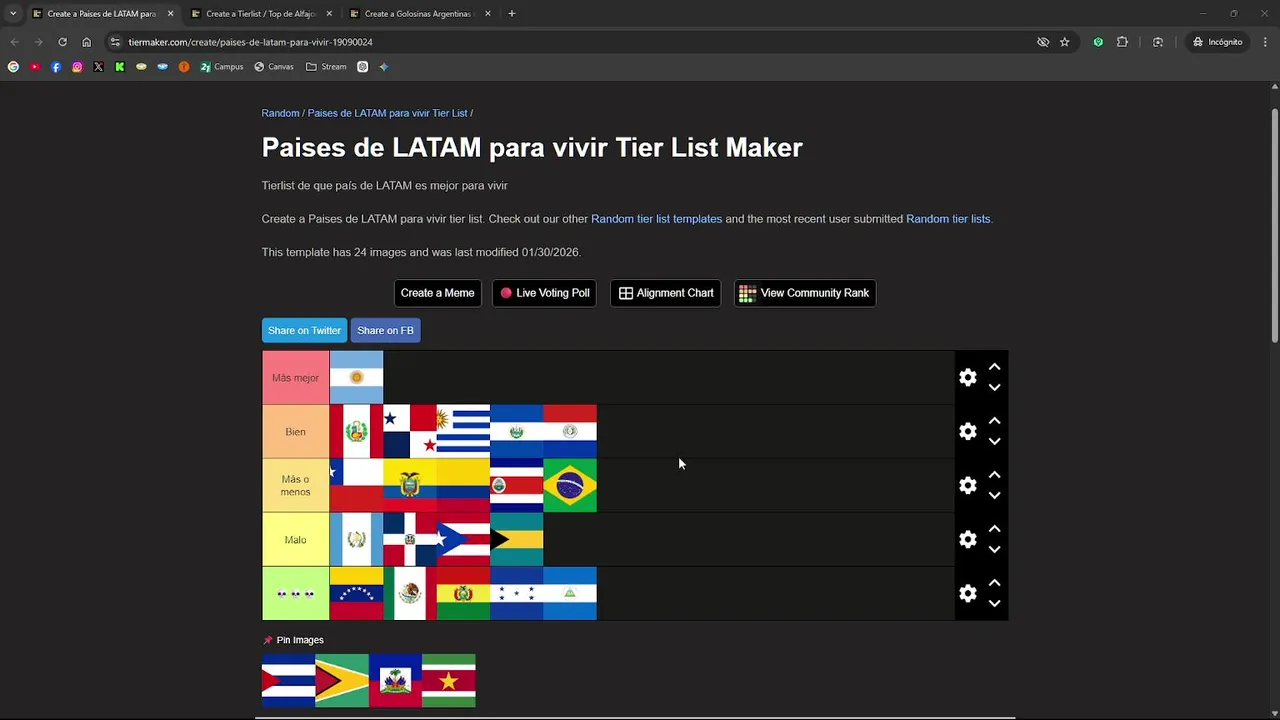Open the YouTube bookmark
This screenshot has width=1280, height=720.
point(35,67)
